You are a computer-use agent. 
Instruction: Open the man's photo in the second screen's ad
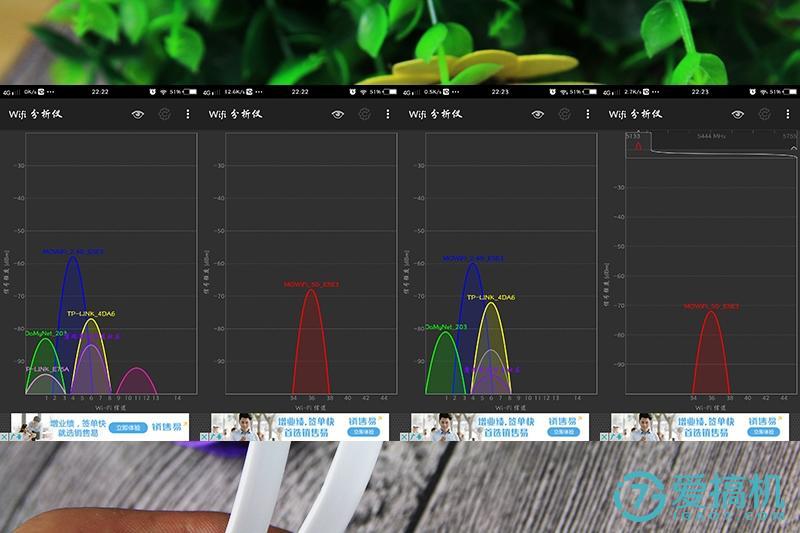[x=246, y=427]
